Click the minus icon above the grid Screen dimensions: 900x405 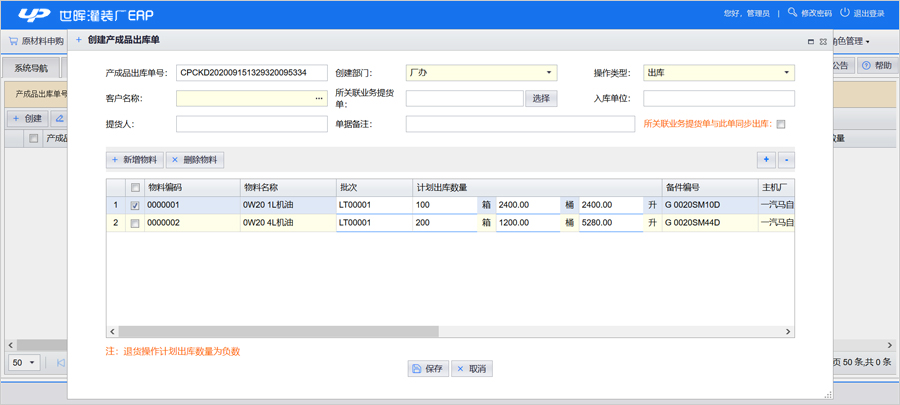click(787, 160)
